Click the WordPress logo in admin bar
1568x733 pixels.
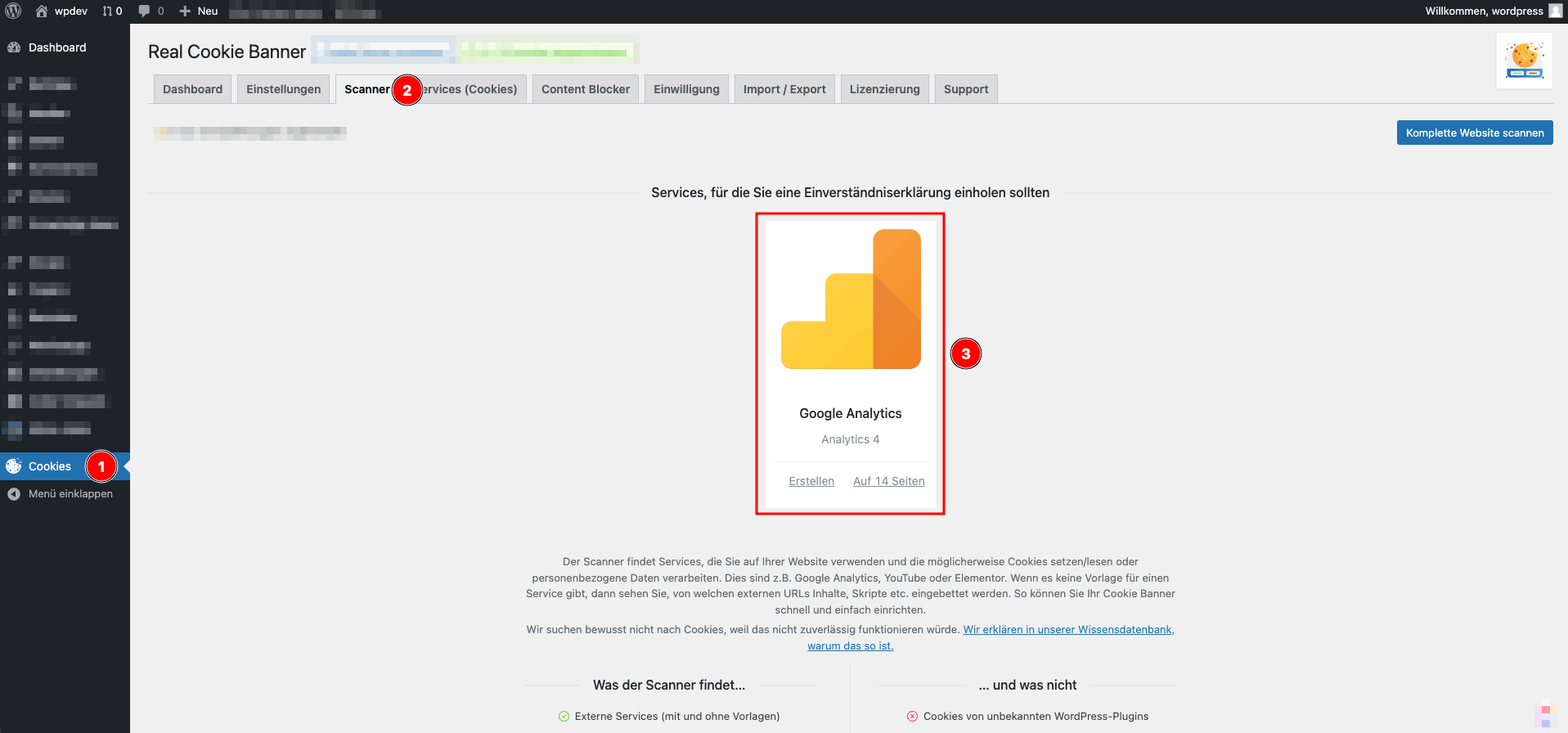pyautogui.click(x=13, y=11)
